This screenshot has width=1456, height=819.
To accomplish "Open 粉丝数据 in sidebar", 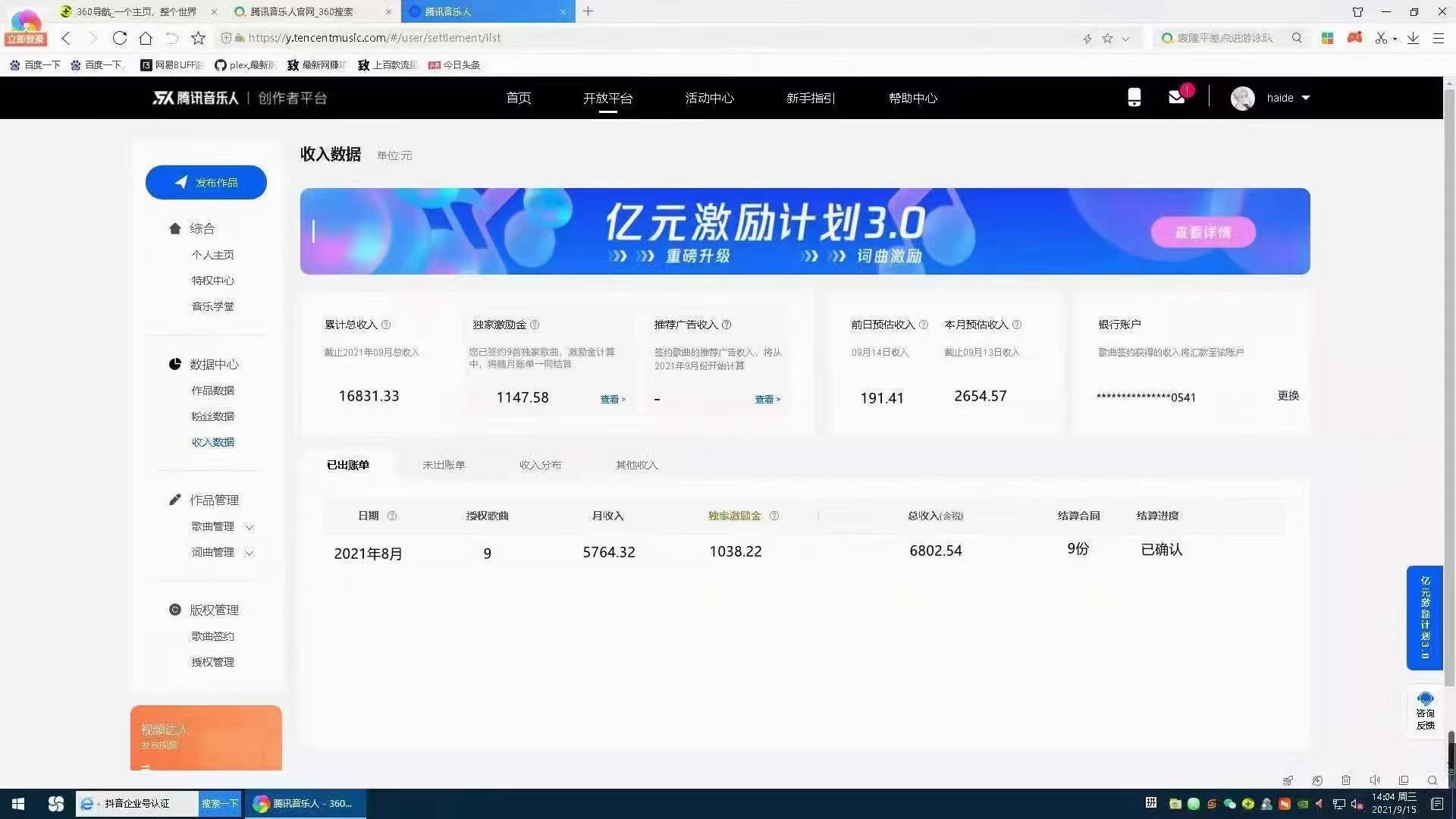I will pos(212,416).
